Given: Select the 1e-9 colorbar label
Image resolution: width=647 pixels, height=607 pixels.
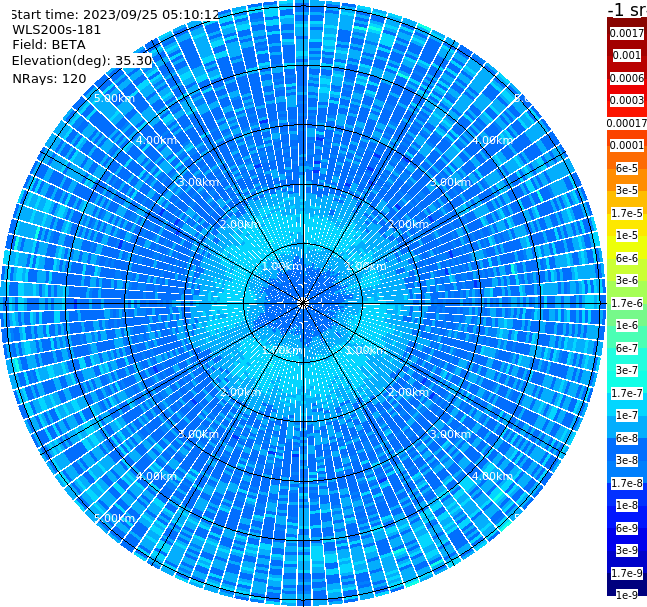Looking at the screenshot, I should [627, 595].
